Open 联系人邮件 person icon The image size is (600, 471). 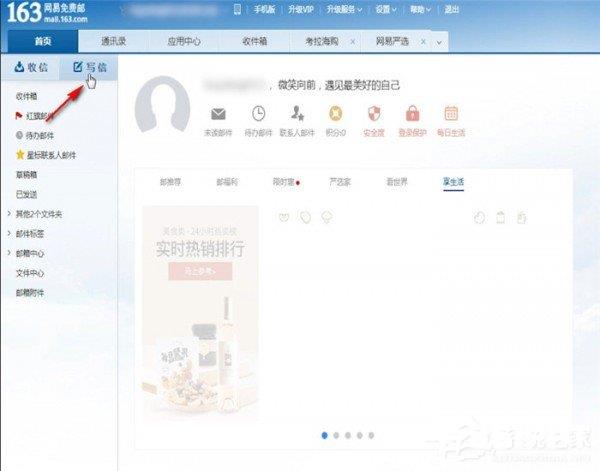(x=297, y=113)
